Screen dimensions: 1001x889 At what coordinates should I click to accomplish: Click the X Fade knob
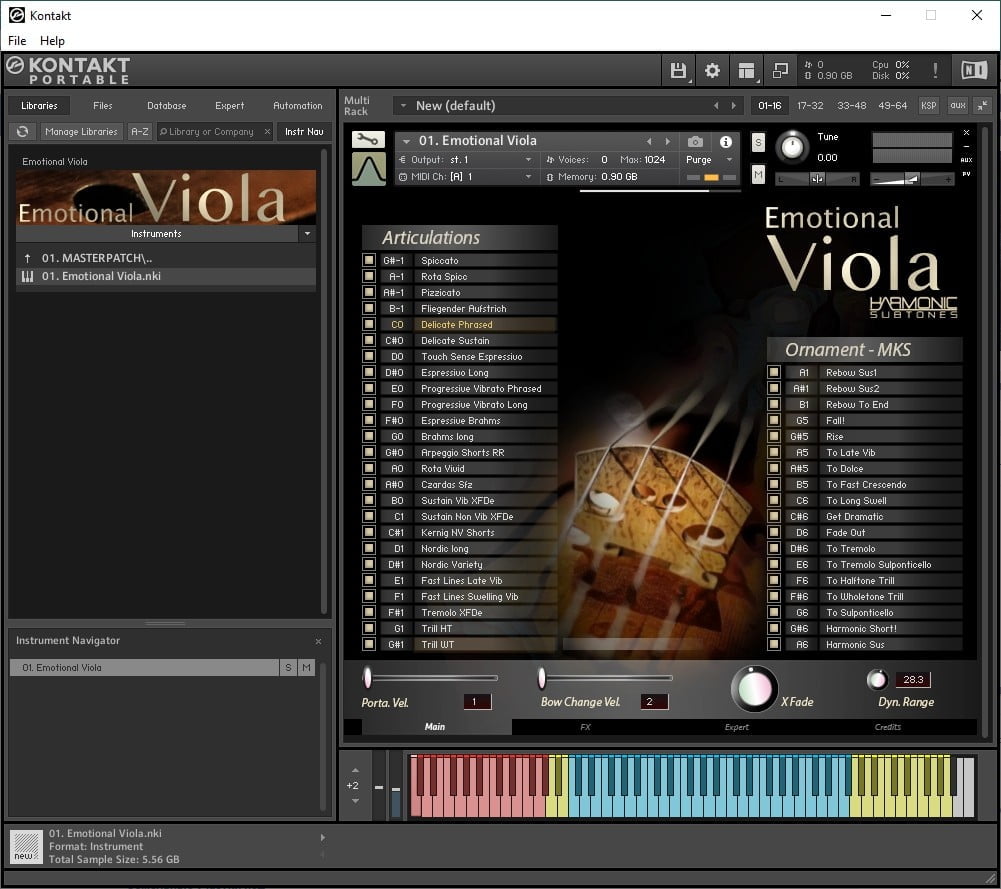coord(754,689)
